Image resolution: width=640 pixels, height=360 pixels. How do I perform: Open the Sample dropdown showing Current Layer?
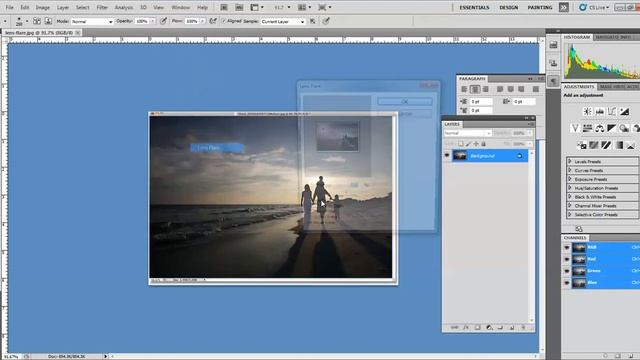coord(283,21)
